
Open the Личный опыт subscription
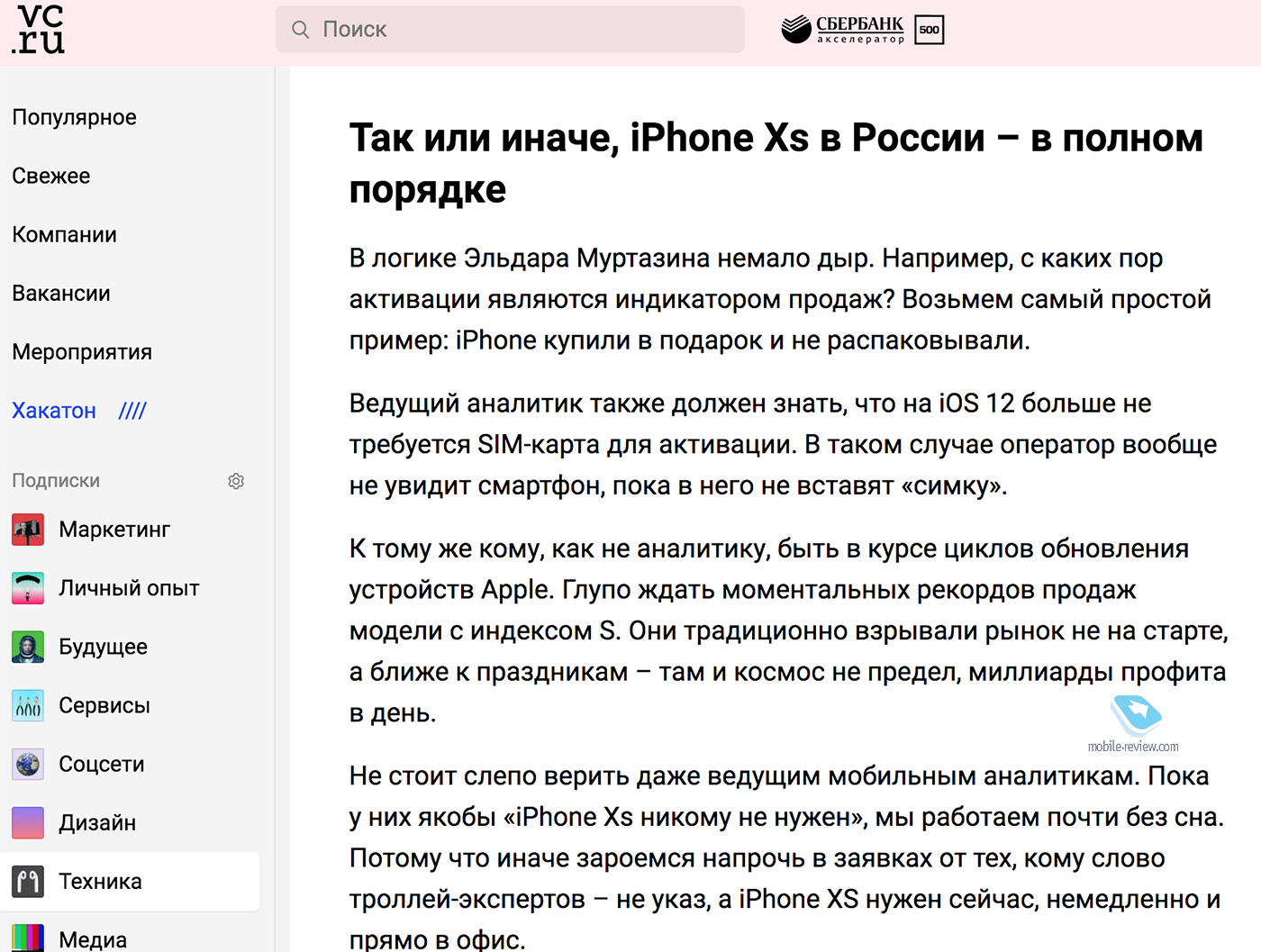pos(129,588)
